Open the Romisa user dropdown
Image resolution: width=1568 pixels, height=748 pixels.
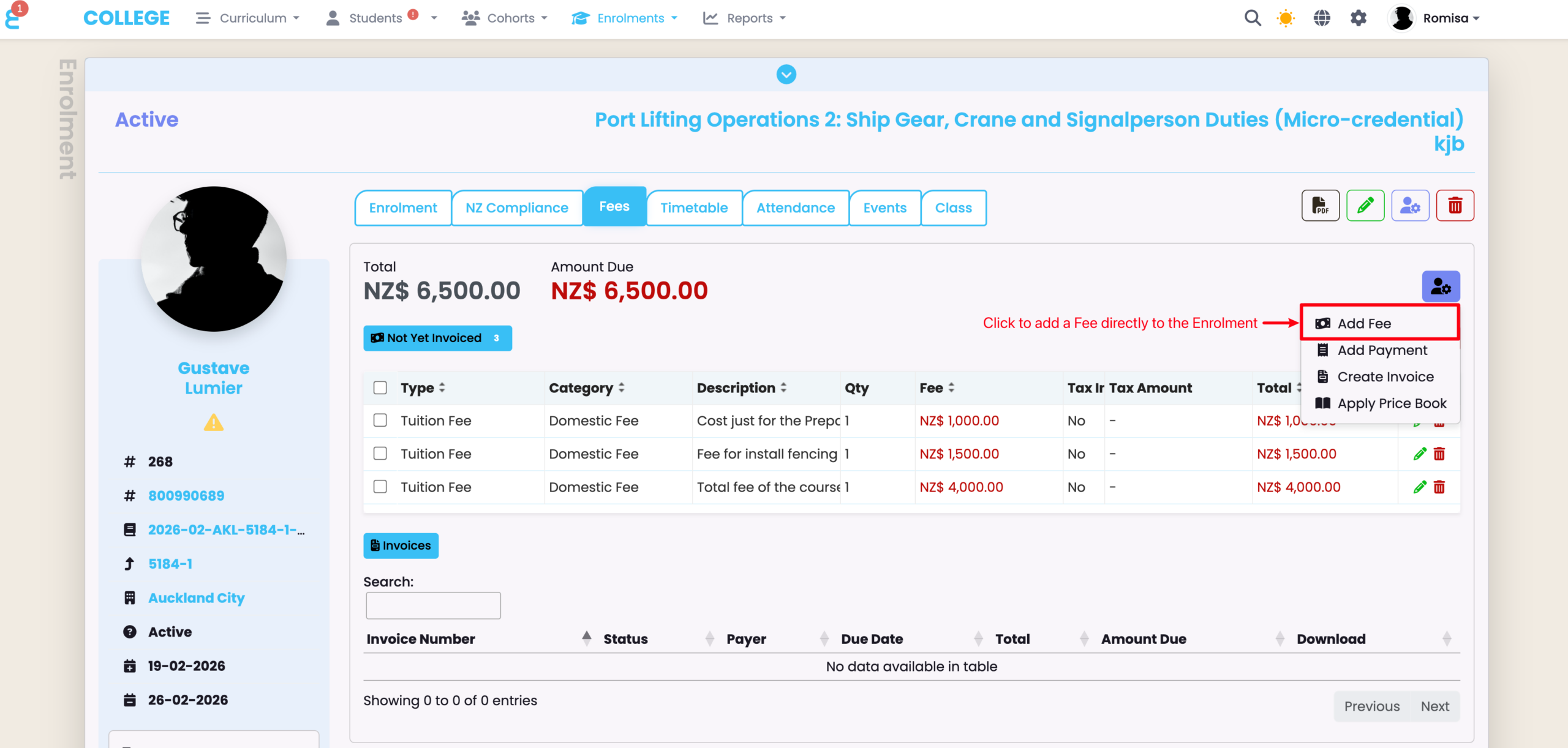pyautogui.click(x=1434, y=18)
